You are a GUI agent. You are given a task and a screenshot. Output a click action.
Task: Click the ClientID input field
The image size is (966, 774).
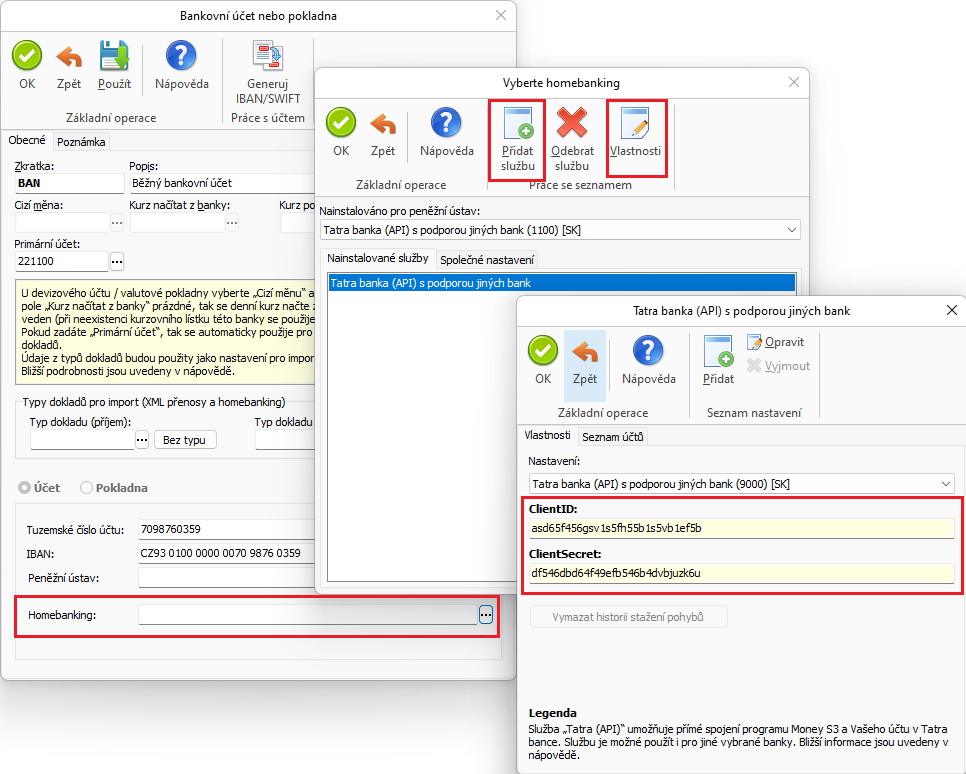click(742, 528)
